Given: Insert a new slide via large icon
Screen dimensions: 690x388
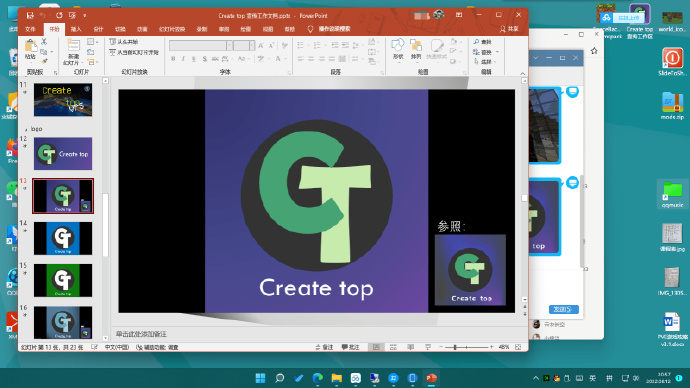Looking at the screenshot, I should pos(73,46).
